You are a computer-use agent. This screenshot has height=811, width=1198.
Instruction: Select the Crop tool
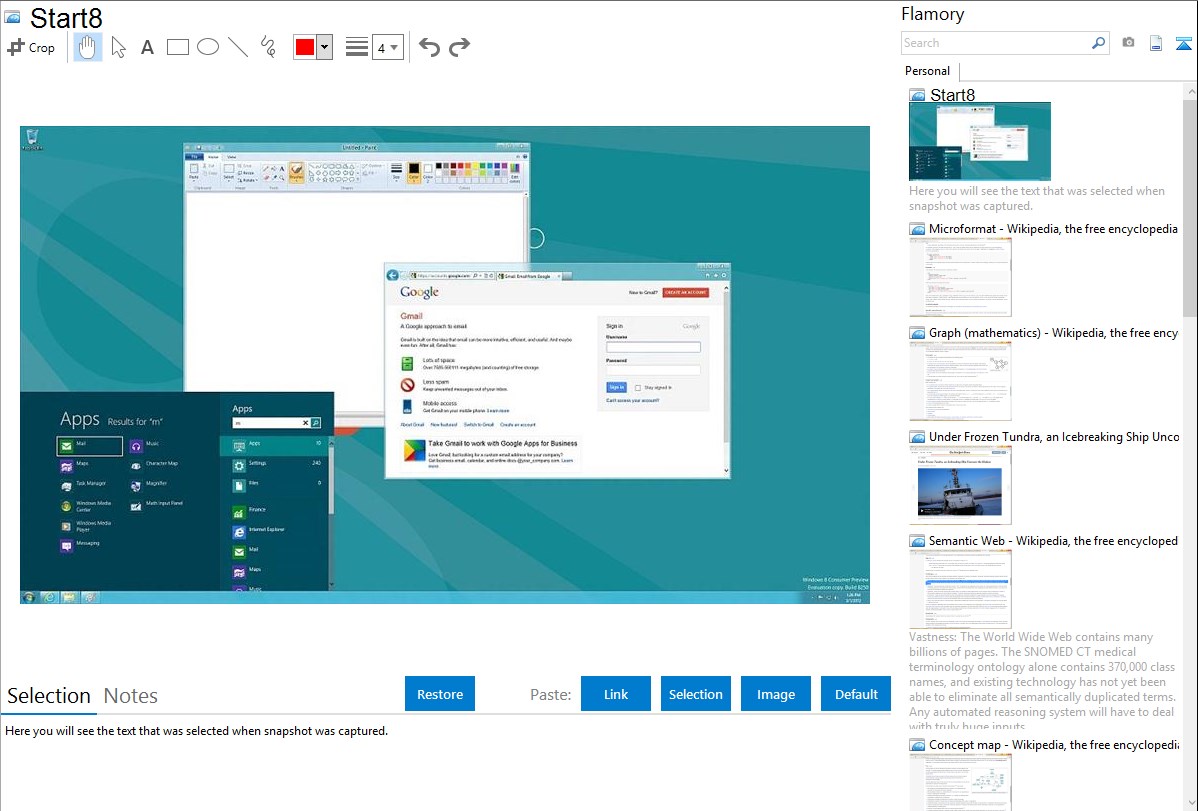click(x=31, y=47)
